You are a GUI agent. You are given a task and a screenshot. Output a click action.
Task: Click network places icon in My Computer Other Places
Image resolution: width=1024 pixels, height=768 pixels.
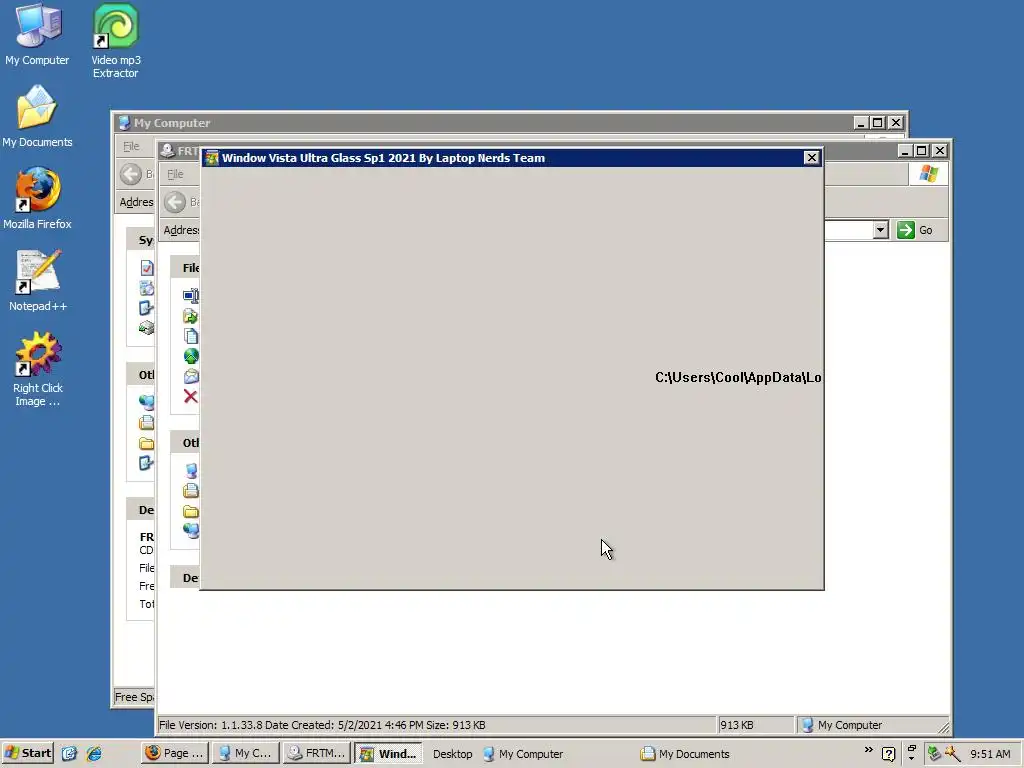pos(146,403)
